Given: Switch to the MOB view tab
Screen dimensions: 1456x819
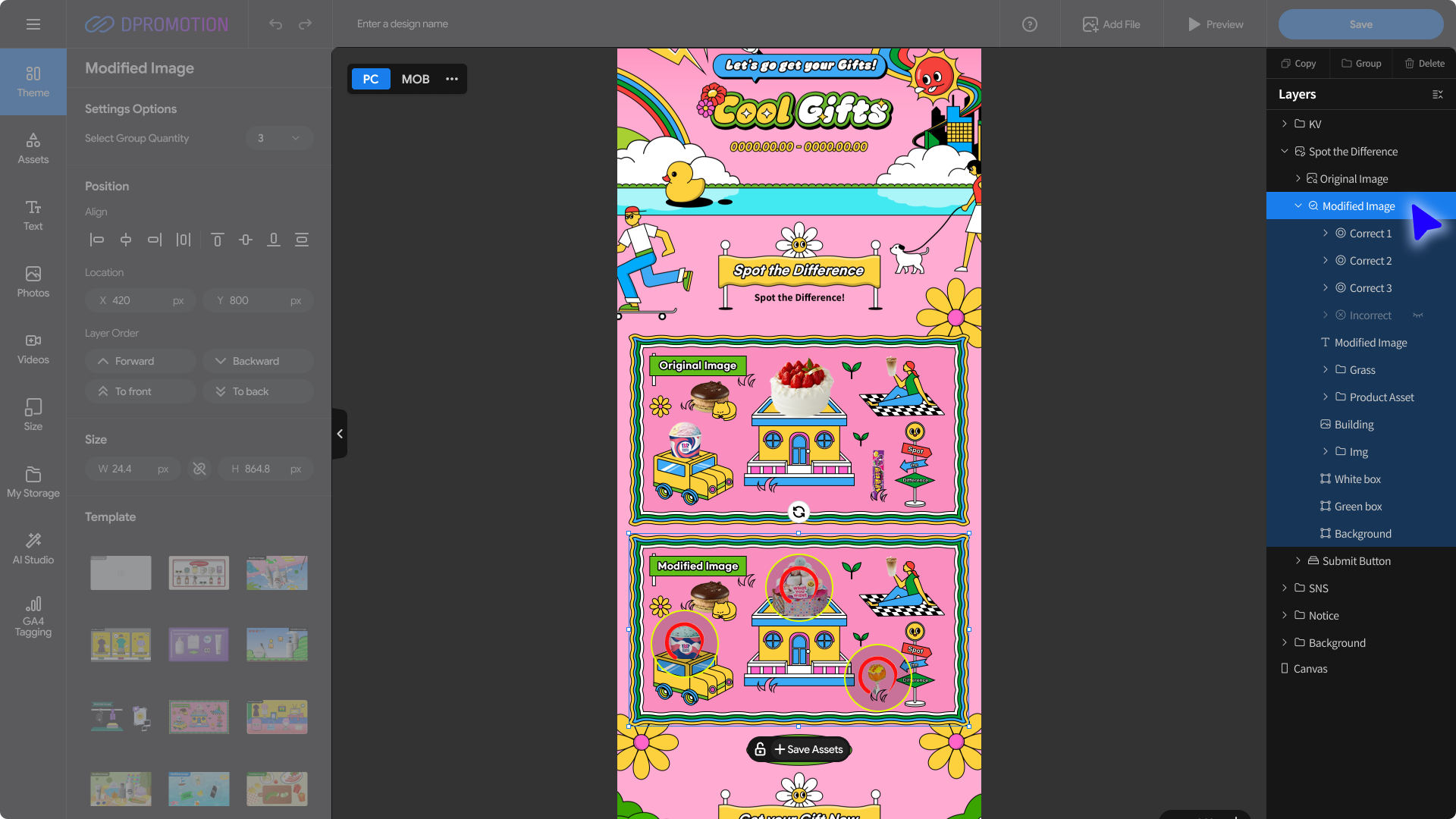Looking at the screenshot, I should click(415, 79).
